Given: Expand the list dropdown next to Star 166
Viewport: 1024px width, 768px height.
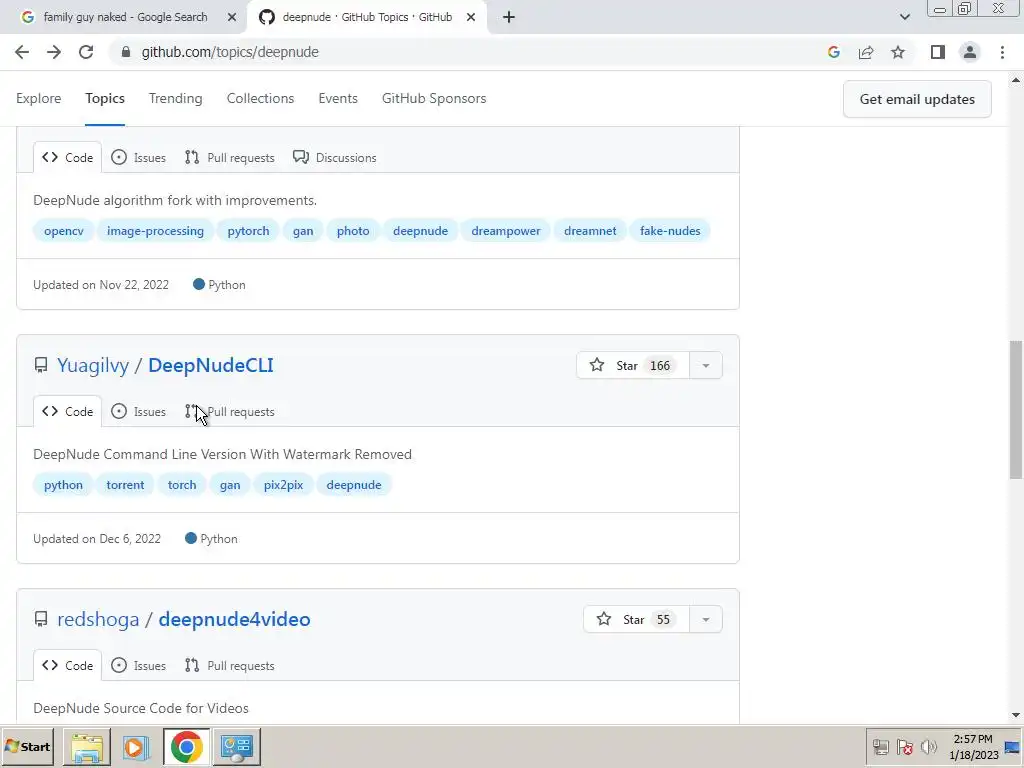Looking at the screenshot, I should pyautogui.click(x=706, y=366).
